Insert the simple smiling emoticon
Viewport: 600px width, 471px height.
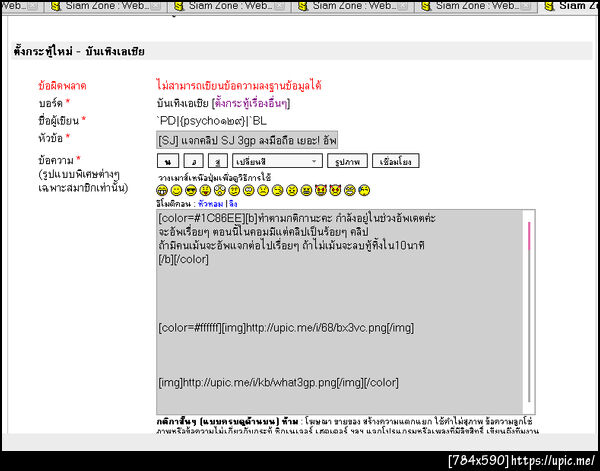click(176, 190)
